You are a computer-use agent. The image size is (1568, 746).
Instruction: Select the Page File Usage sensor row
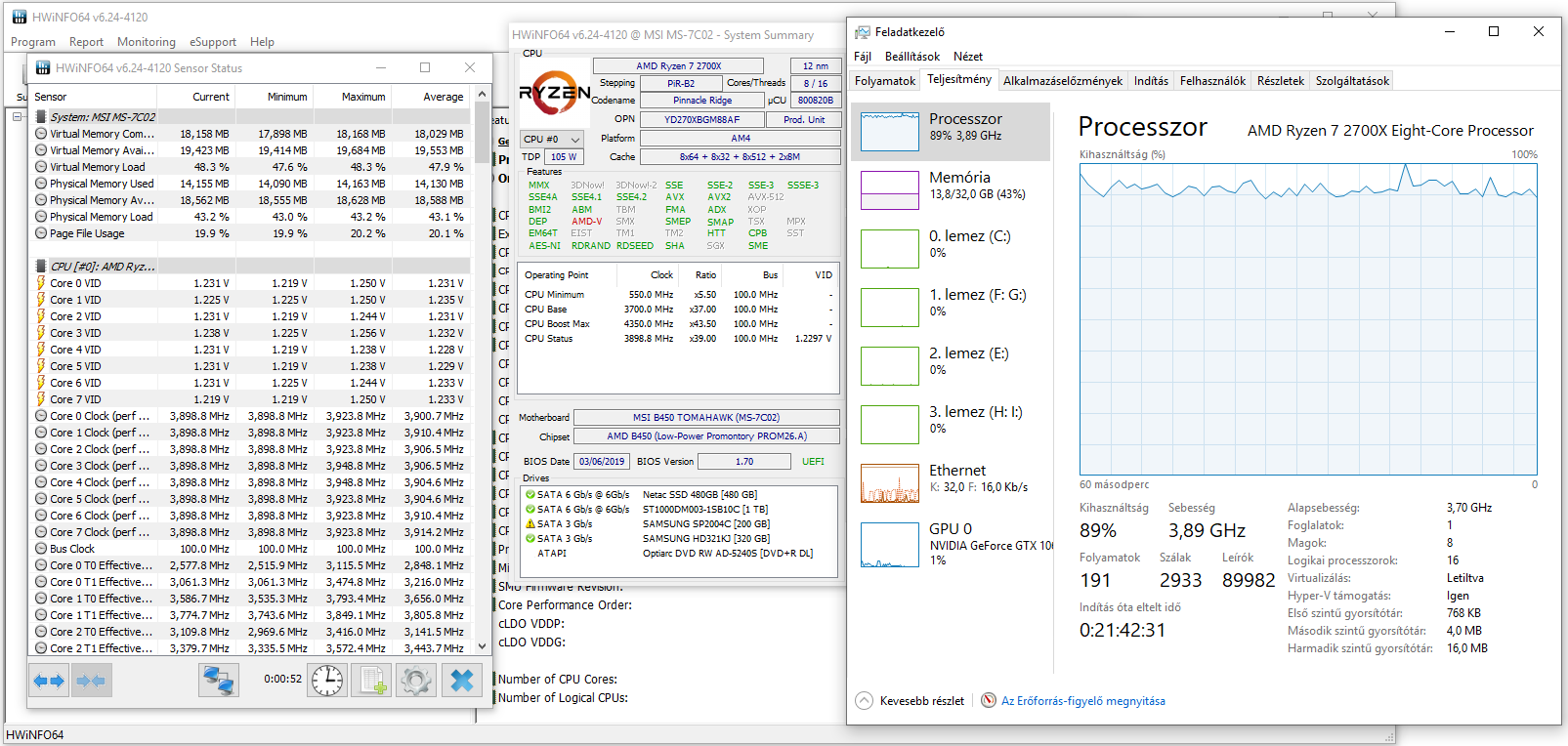[x=250, y=233]
